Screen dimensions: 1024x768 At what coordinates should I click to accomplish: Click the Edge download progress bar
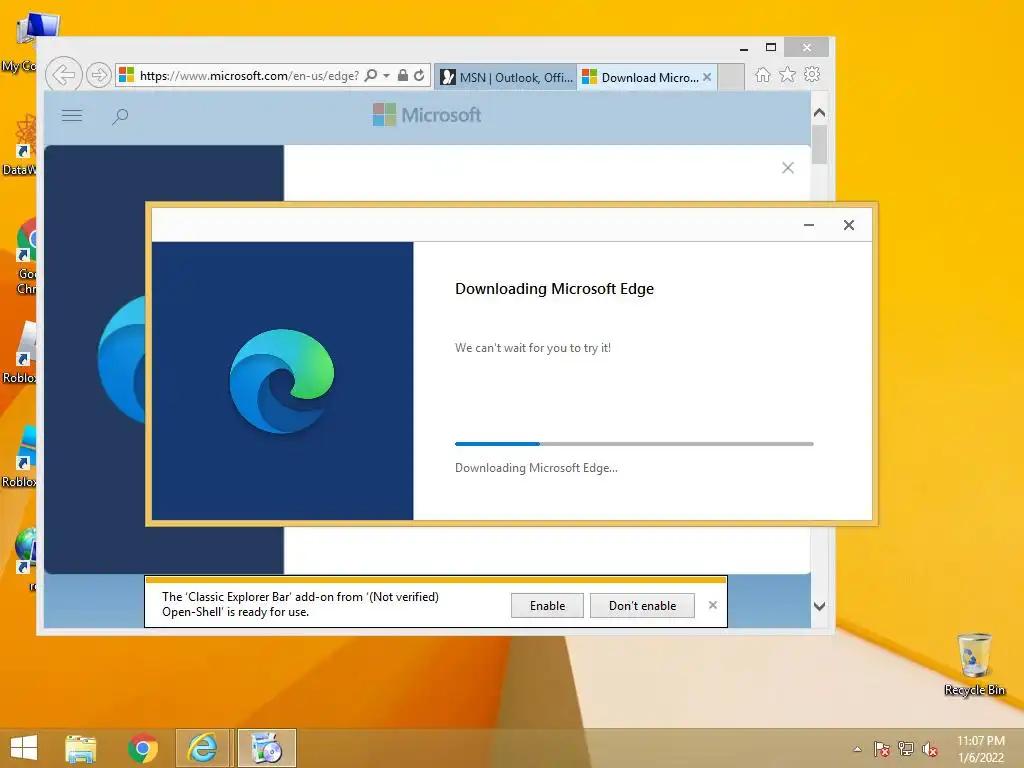click(x=634, y=444)
